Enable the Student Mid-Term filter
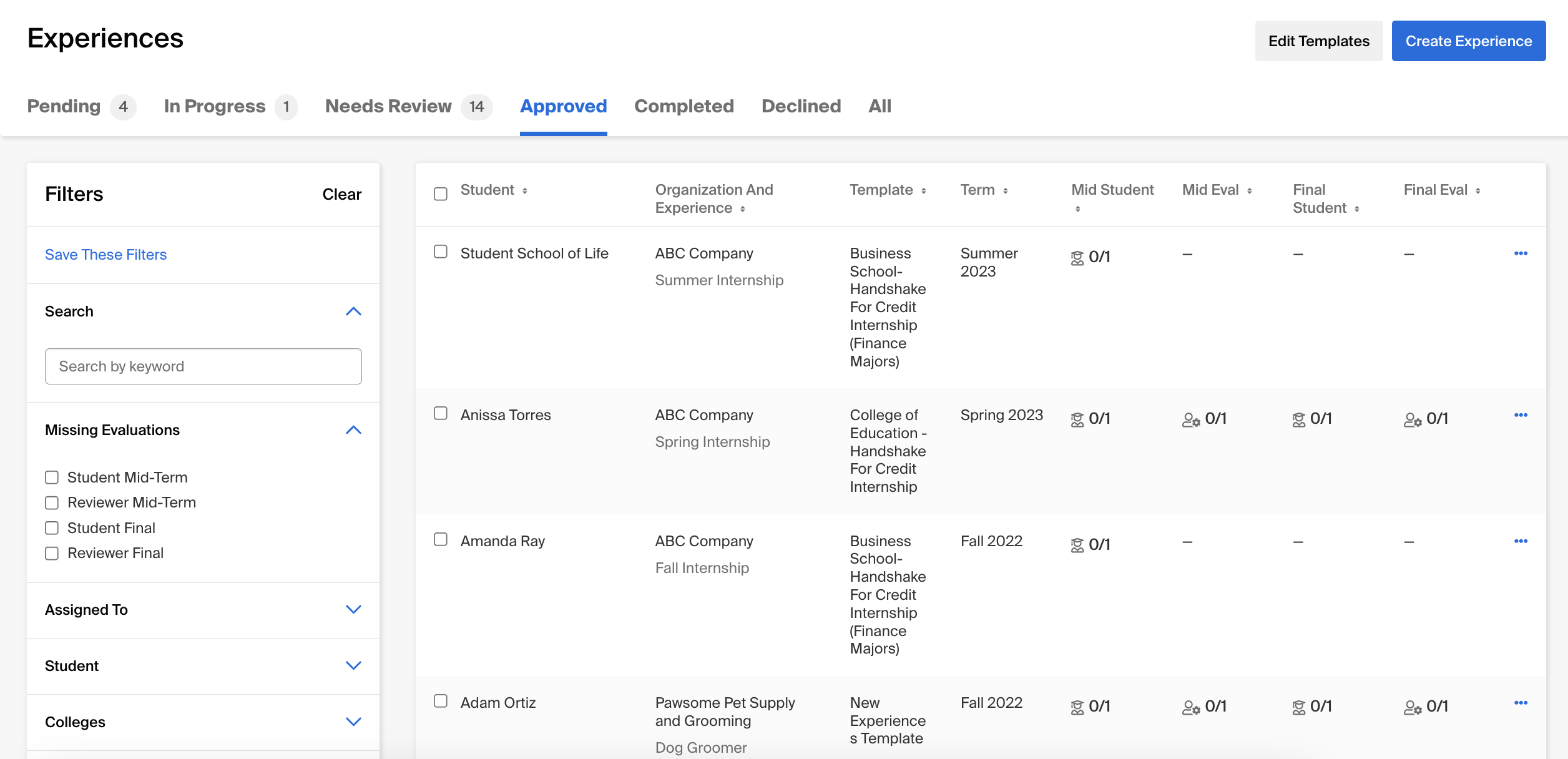This screenshot has width=1568, height=759. click(x=52, y=477)
